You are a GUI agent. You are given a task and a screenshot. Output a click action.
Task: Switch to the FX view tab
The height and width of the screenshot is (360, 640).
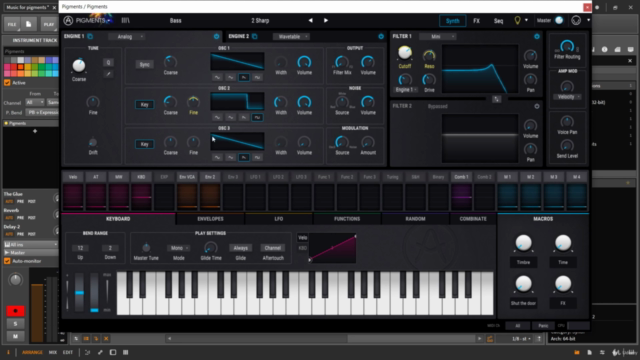[x=476, y=21]
